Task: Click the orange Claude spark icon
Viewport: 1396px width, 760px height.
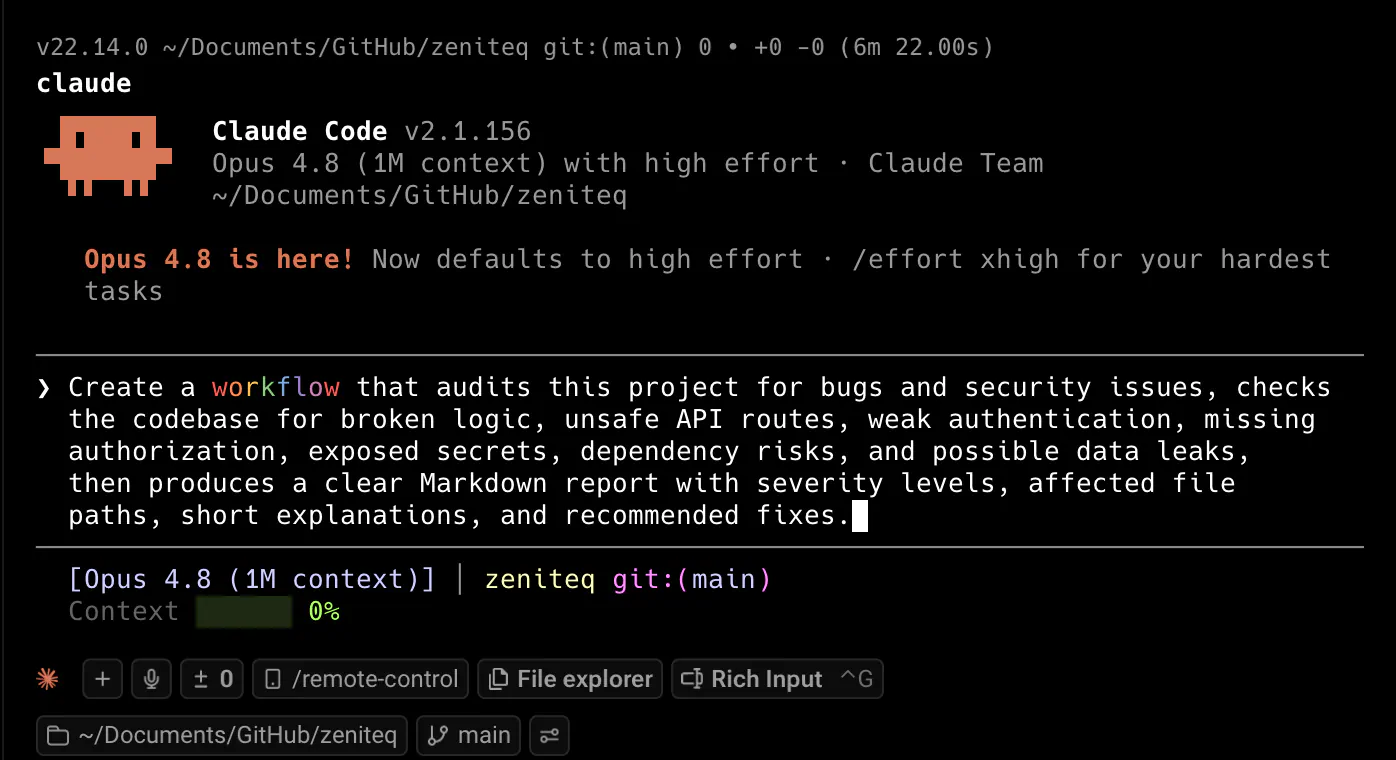Action: coord(47,679)
